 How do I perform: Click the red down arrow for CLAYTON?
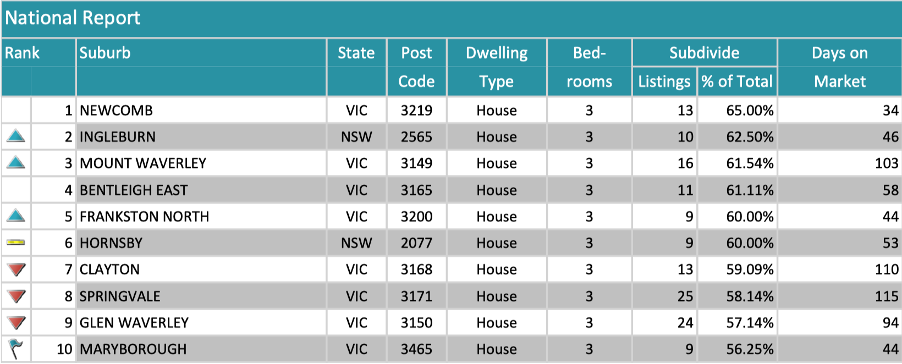[16, 270]
